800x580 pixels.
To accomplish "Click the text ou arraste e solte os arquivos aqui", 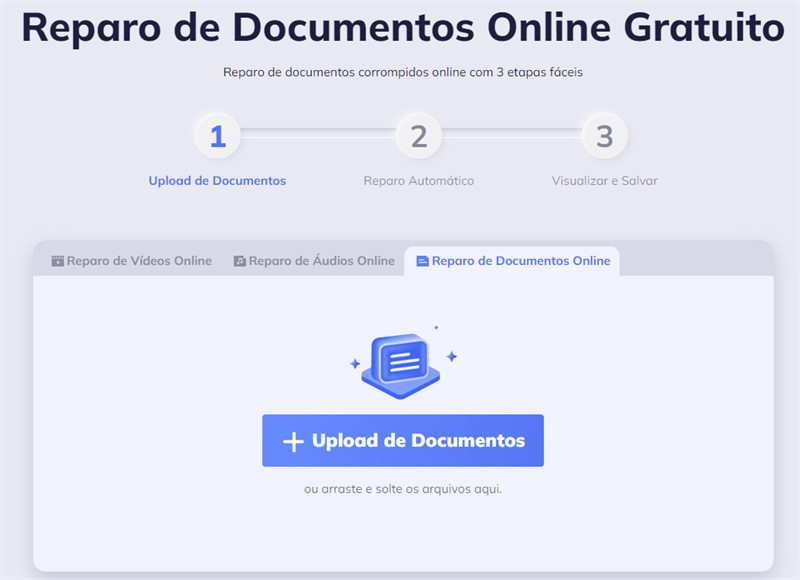I will coord(402,489).
